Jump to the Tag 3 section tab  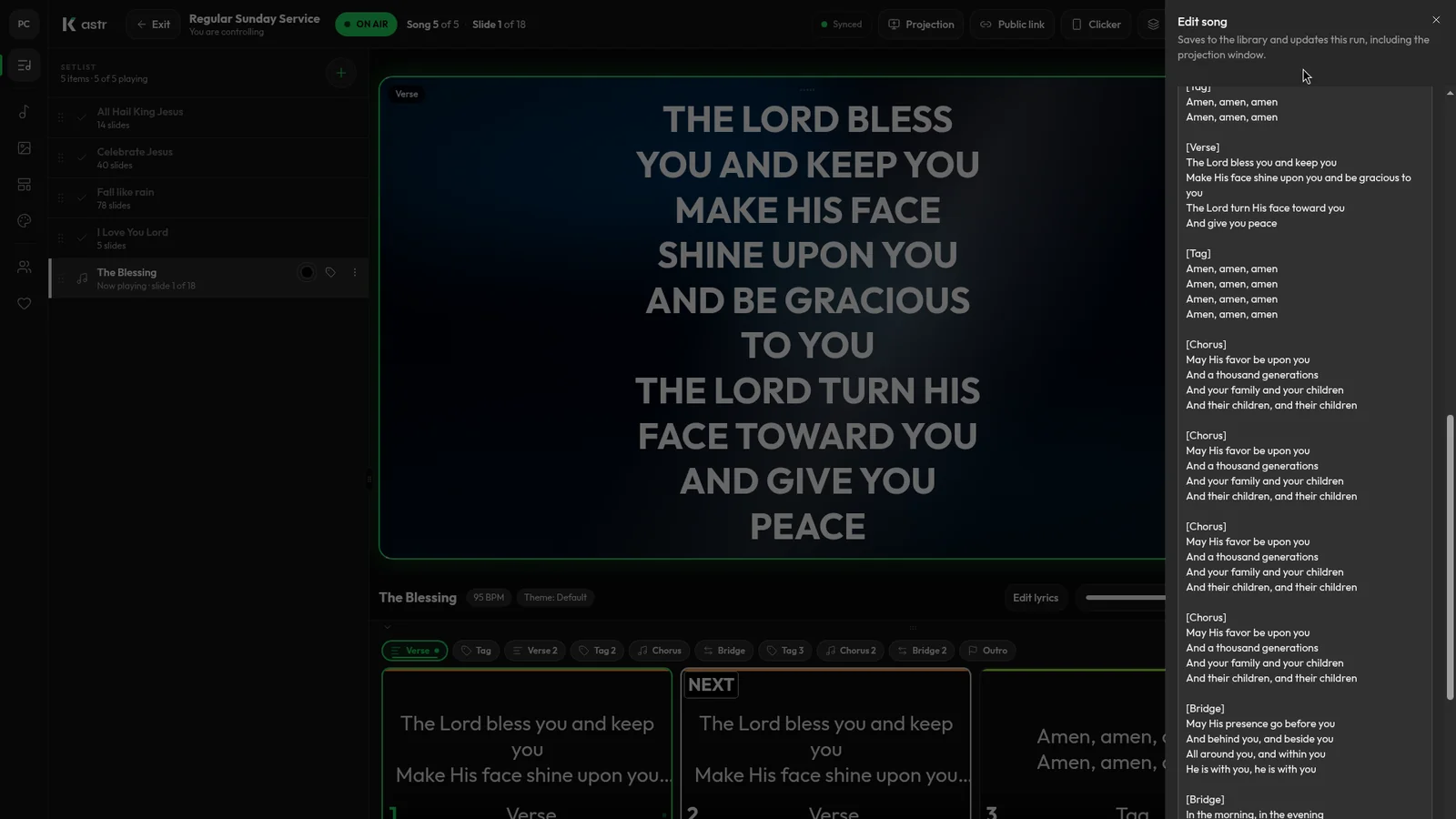pos(784,651)
